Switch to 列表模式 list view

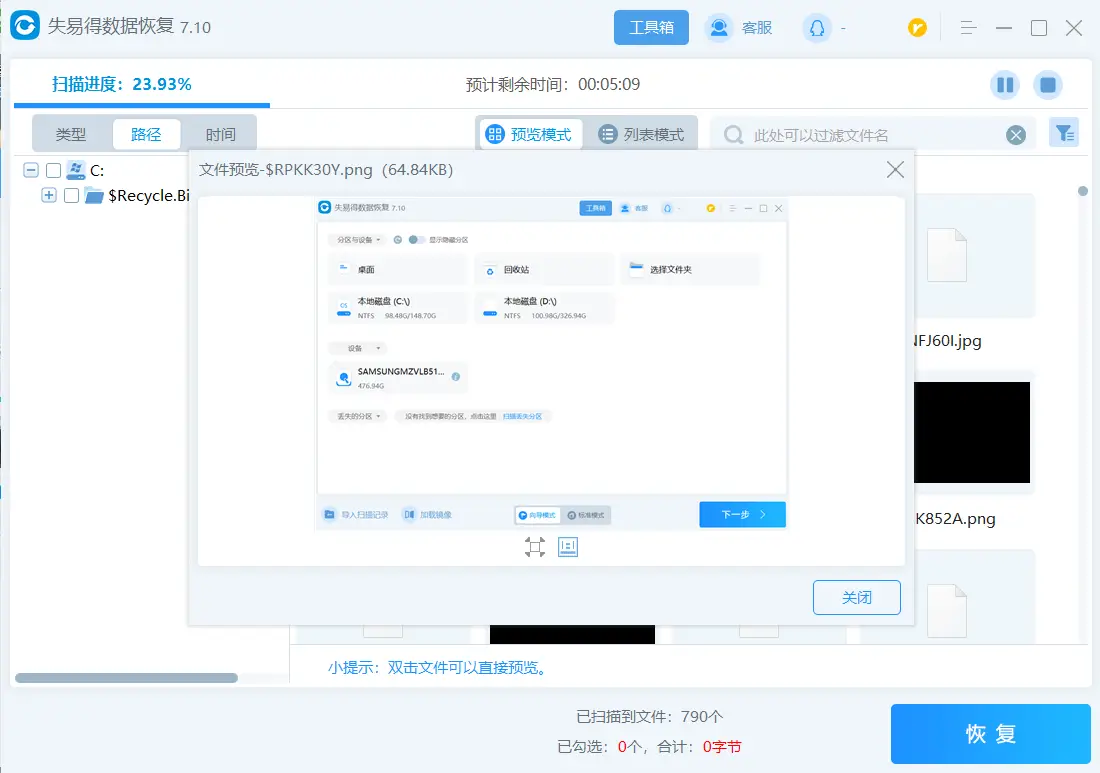641,135
